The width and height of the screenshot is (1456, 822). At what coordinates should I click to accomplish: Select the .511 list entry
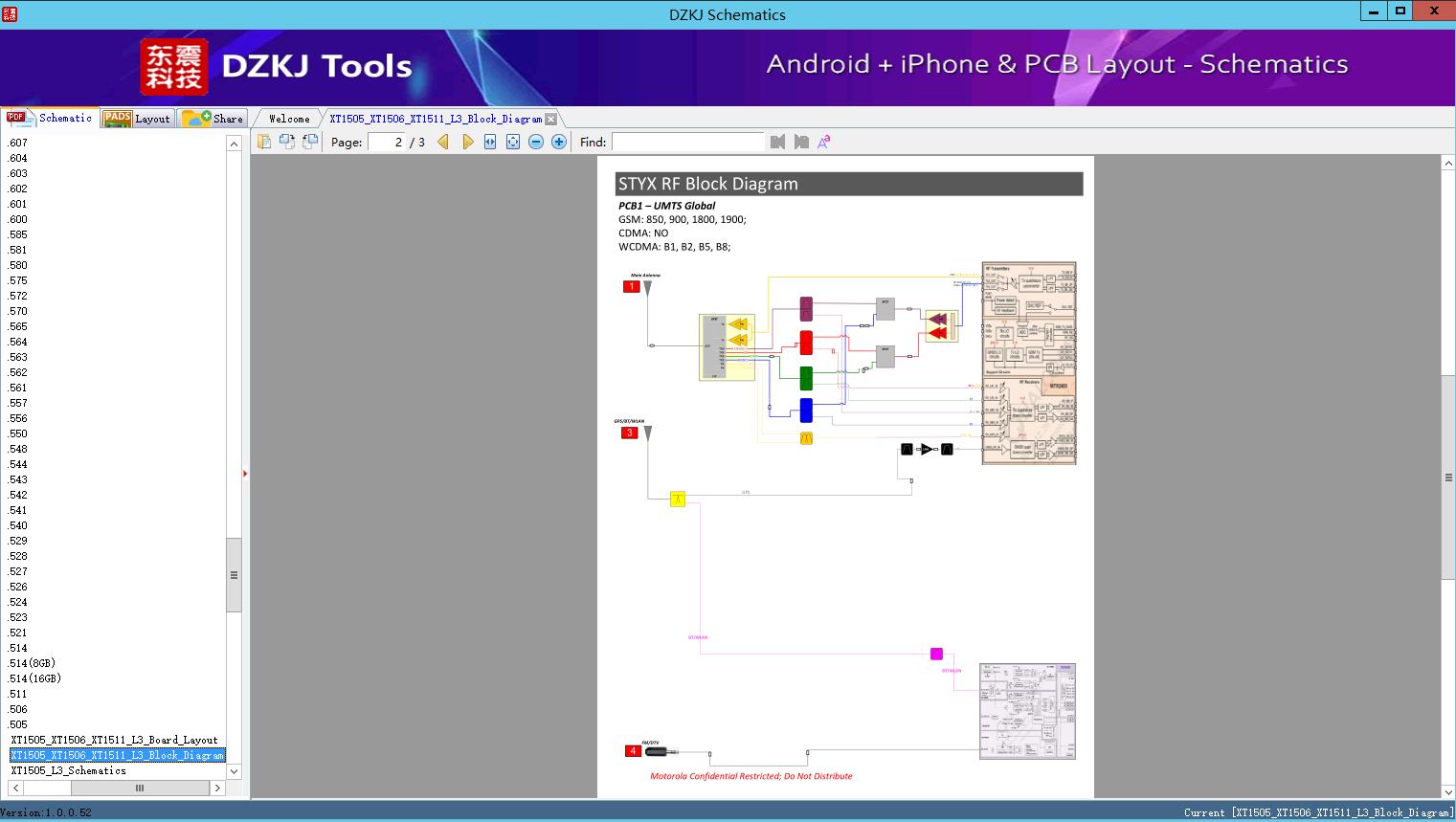pos(18,694)
